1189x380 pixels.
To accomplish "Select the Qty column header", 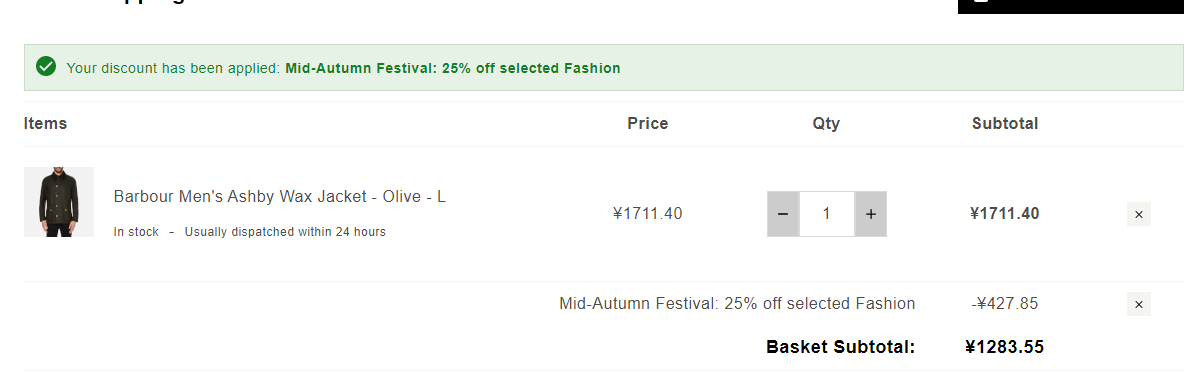I will click(x=826, y=123).
